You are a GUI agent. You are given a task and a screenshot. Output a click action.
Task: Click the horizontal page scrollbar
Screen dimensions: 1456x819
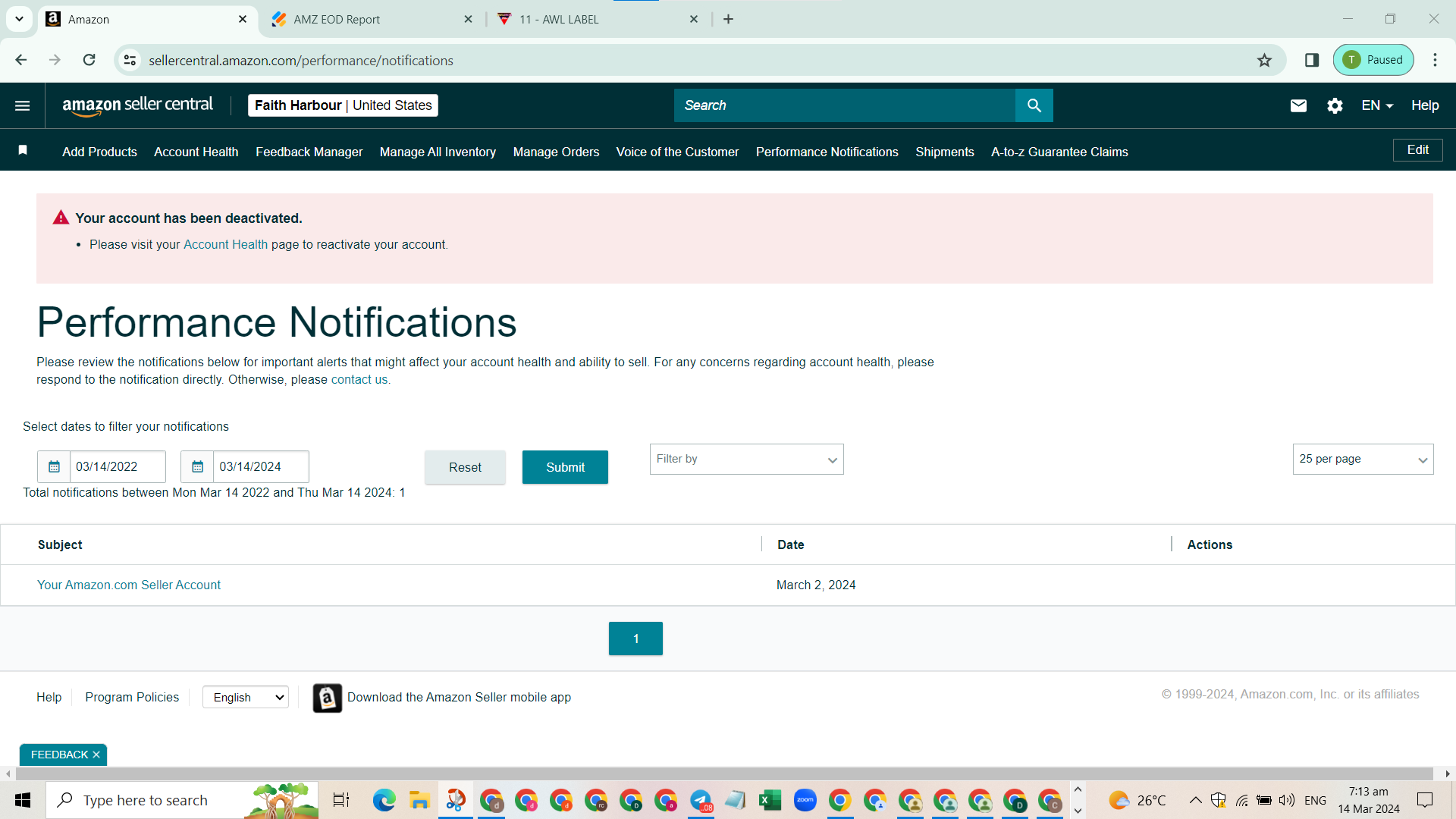pyautogui.click(x=724, y=773)
